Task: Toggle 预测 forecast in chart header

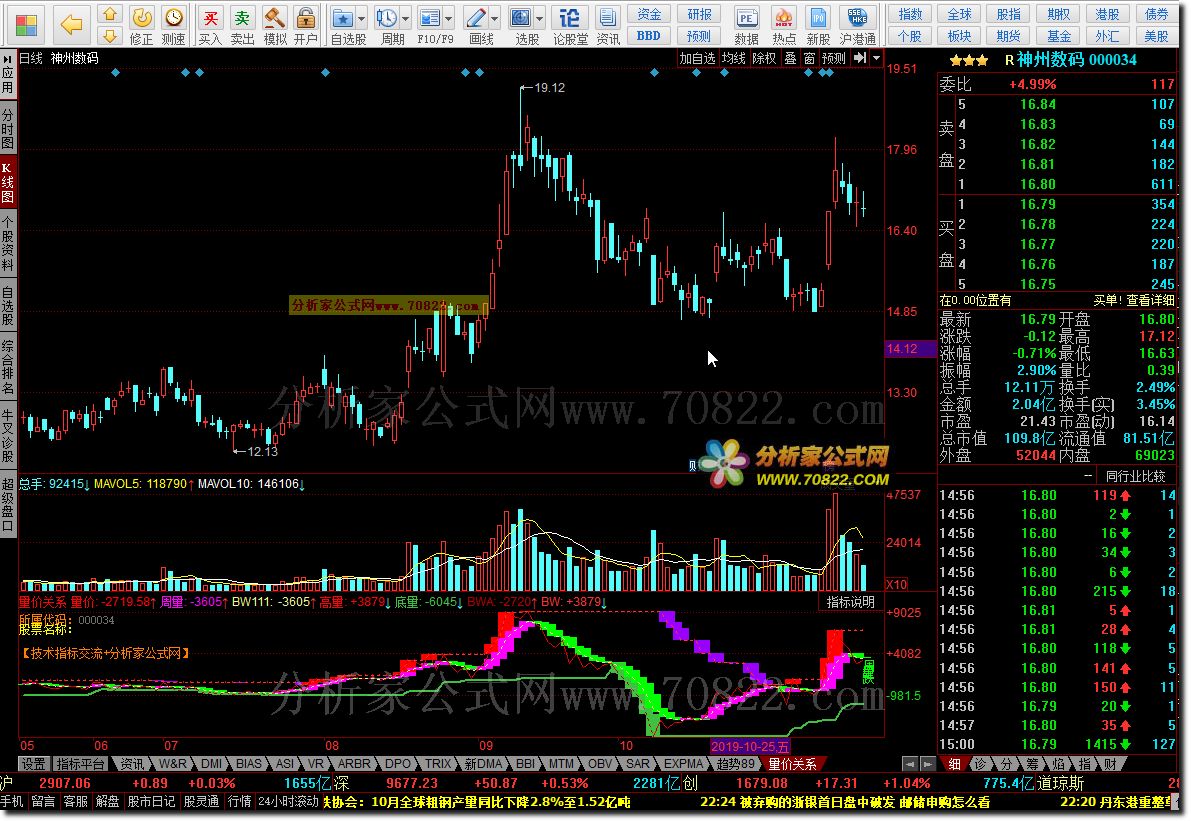Action: pyautogui.click(x=834, y=58)
